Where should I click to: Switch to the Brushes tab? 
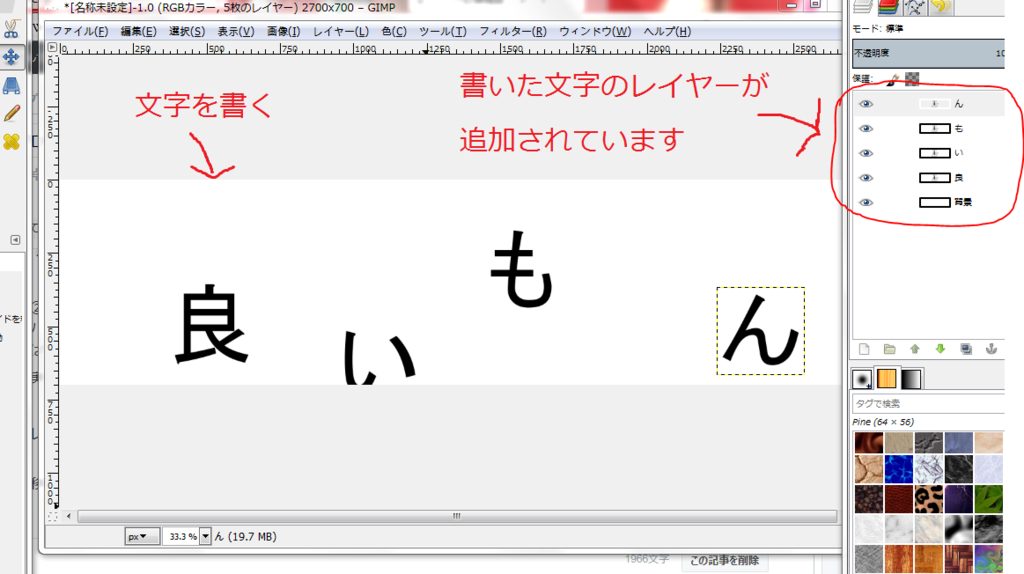(x=862, y=379)
